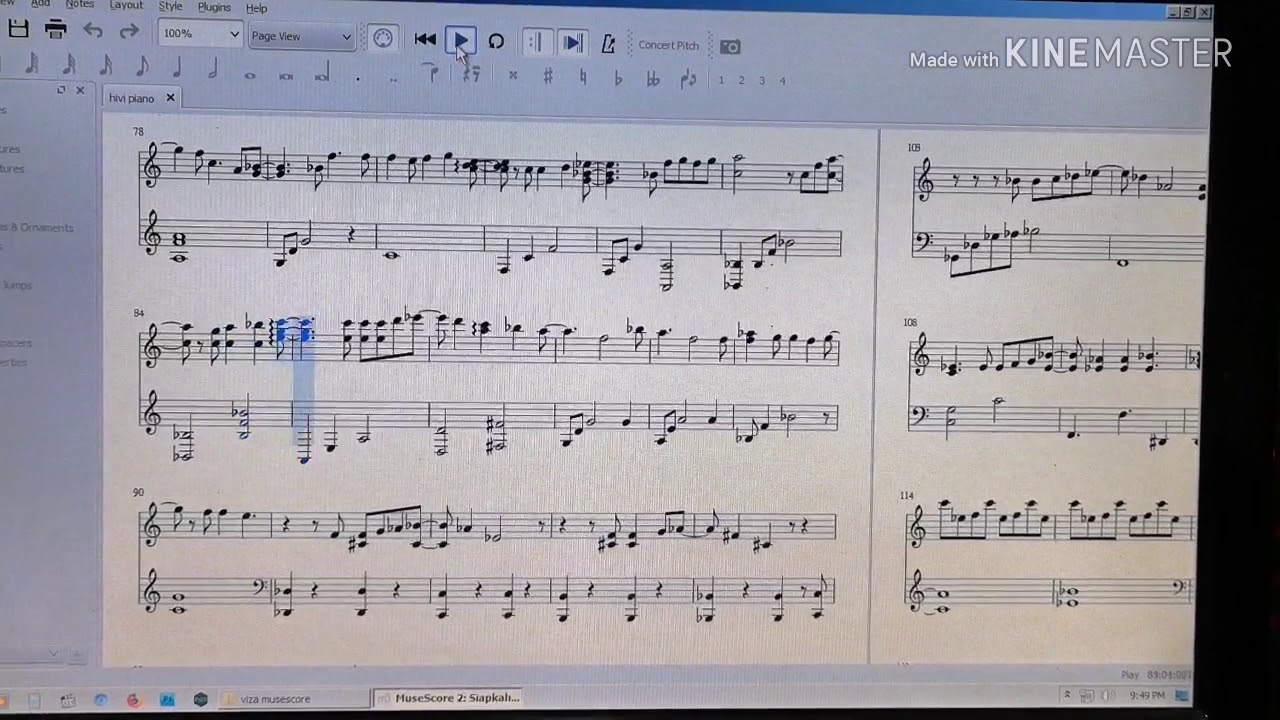Screen dimensions: 1280x720
Task: Open the Page View mode dropdown
Action: (x=301, y=37)
